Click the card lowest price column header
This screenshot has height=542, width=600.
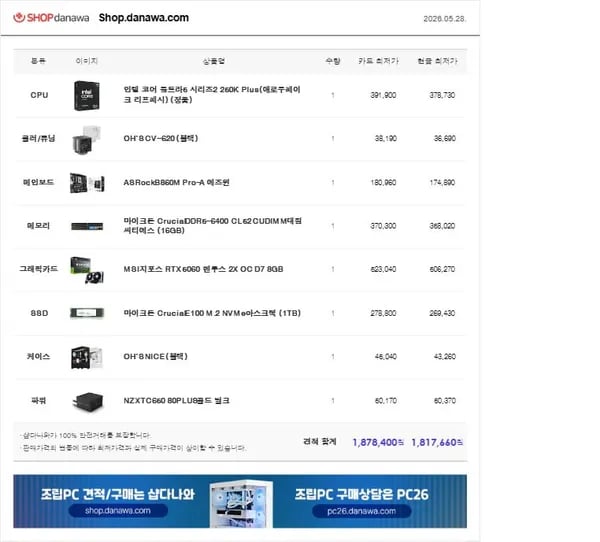[x=378, y=61]
